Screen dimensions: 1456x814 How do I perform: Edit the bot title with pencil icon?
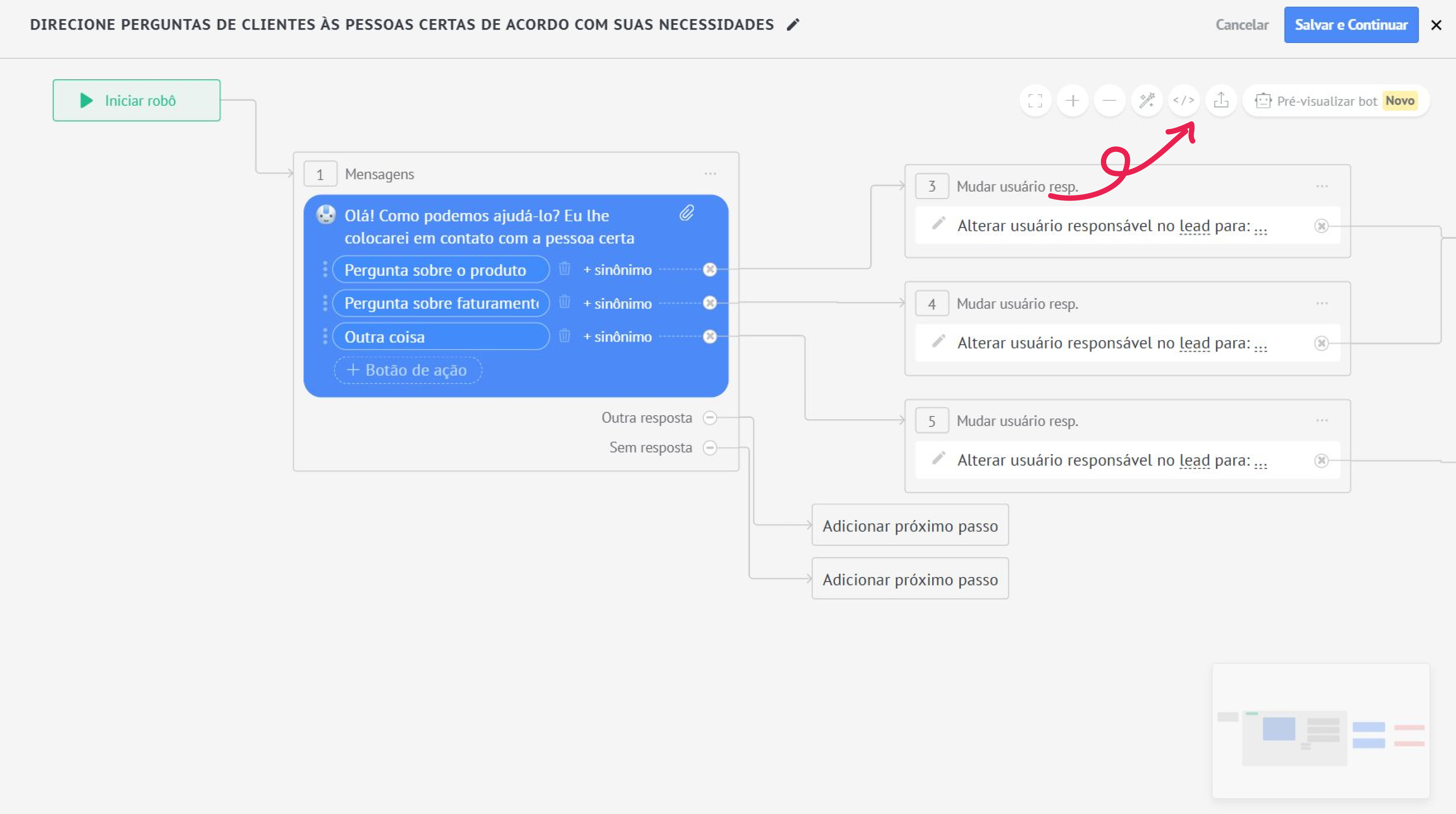(x=793, y=24)
